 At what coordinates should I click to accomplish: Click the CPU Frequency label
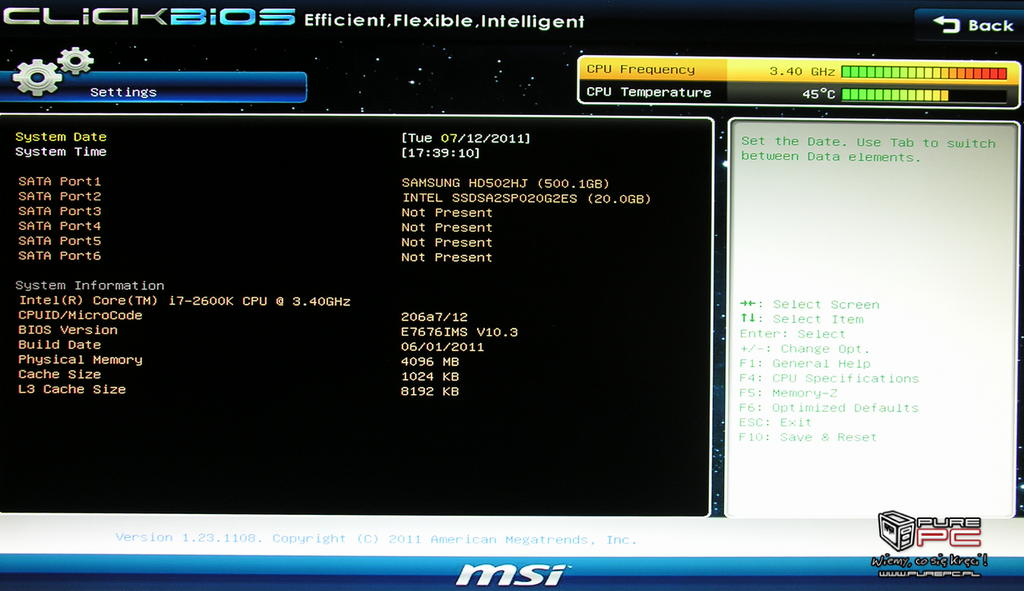(640, 69)
